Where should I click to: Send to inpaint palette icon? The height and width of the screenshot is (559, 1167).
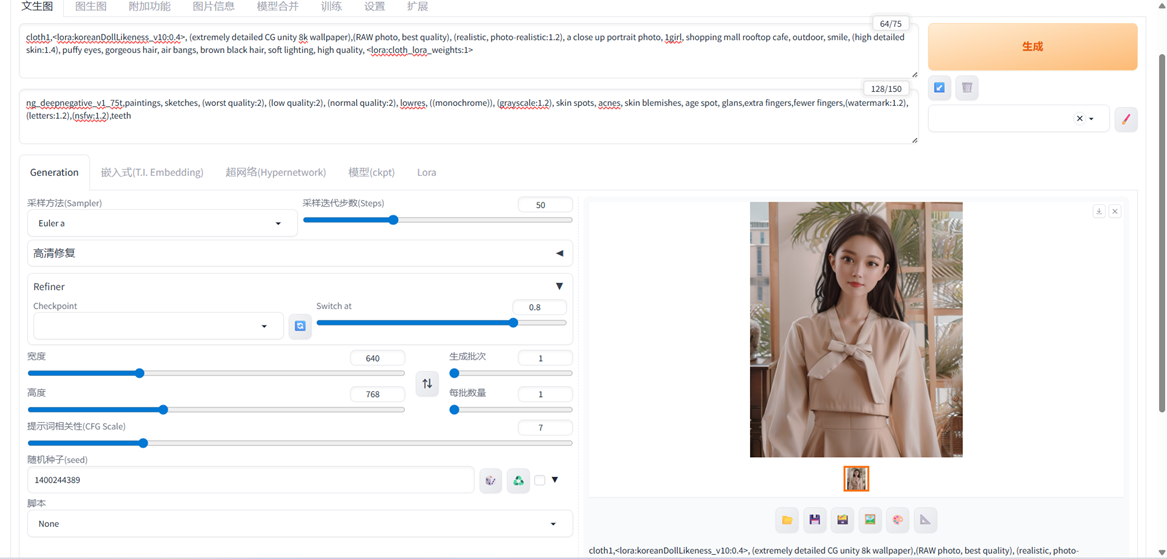pos(897,520)
